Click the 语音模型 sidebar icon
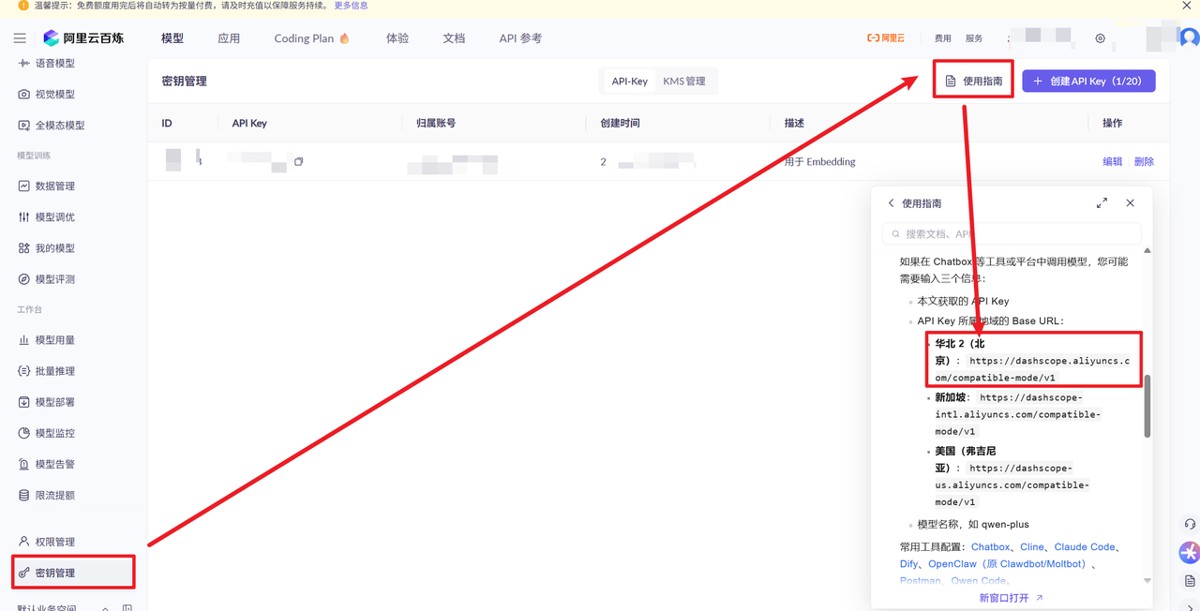The image size is (1200, 611). click(24, 63)
